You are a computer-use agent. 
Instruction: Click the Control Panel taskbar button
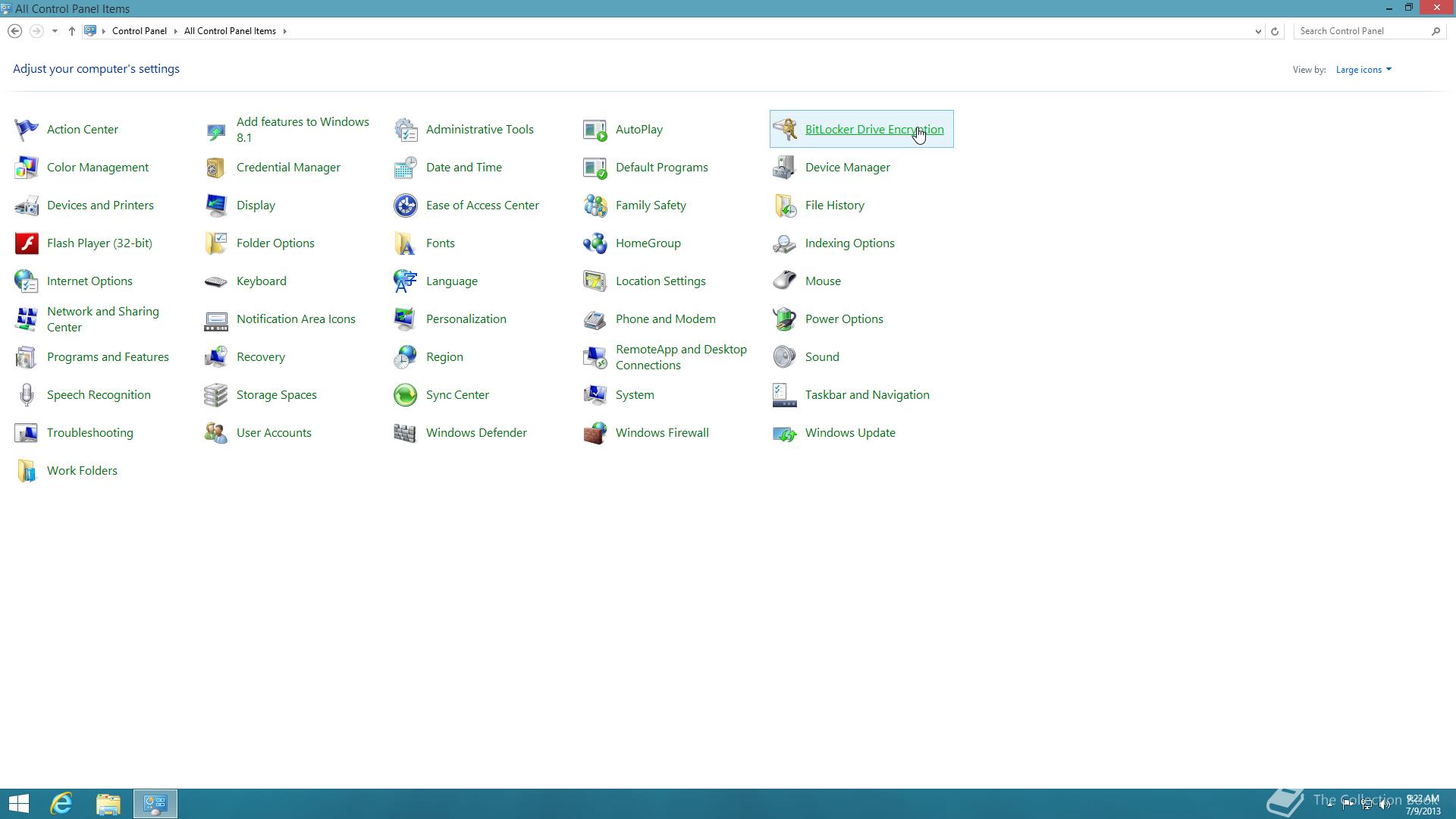point(155,804)
